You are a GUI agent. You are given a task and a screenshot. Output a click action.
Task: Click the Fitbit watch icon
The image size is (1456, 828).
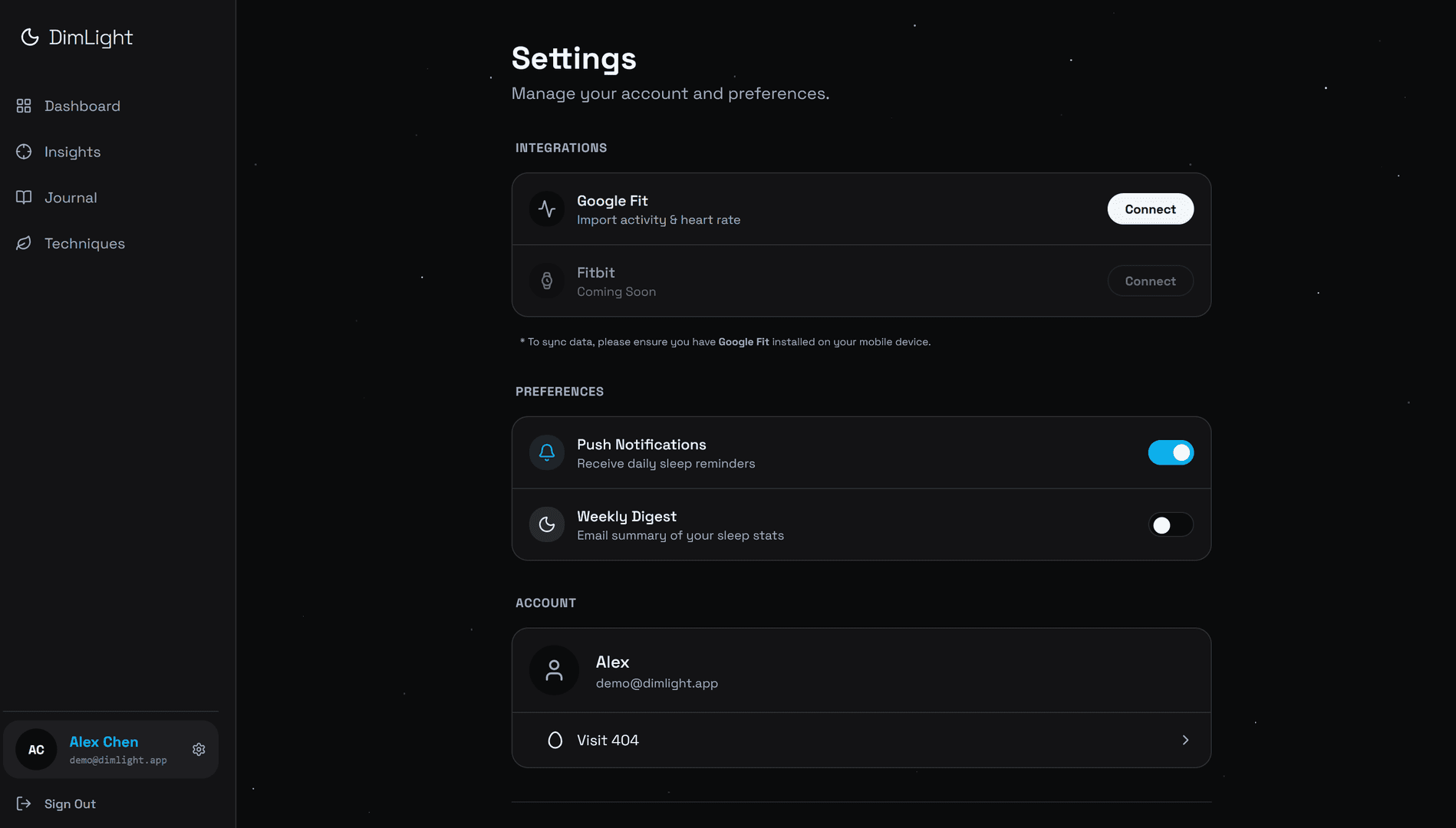coord(547,281)
